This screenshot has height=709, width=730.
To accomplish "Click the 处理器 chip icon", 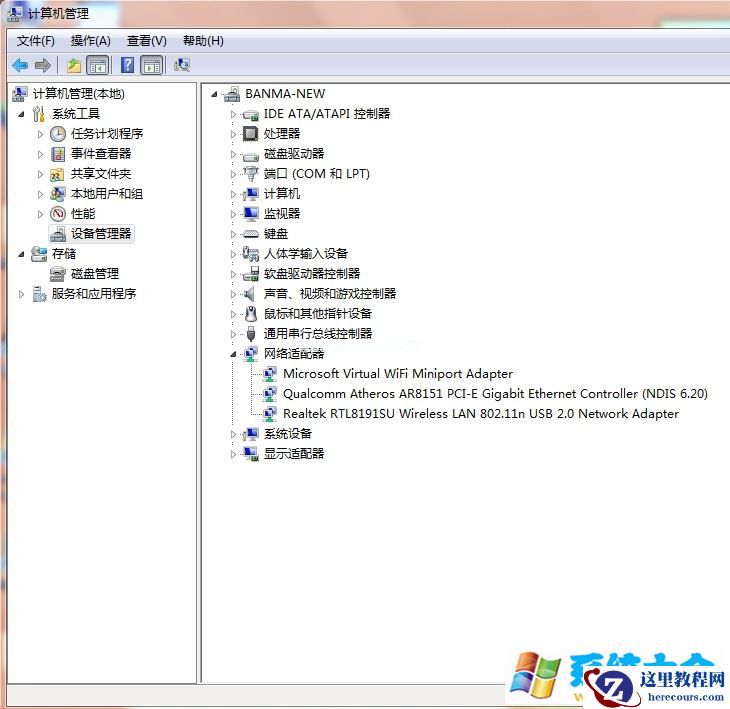I will (x=250, y=134).
